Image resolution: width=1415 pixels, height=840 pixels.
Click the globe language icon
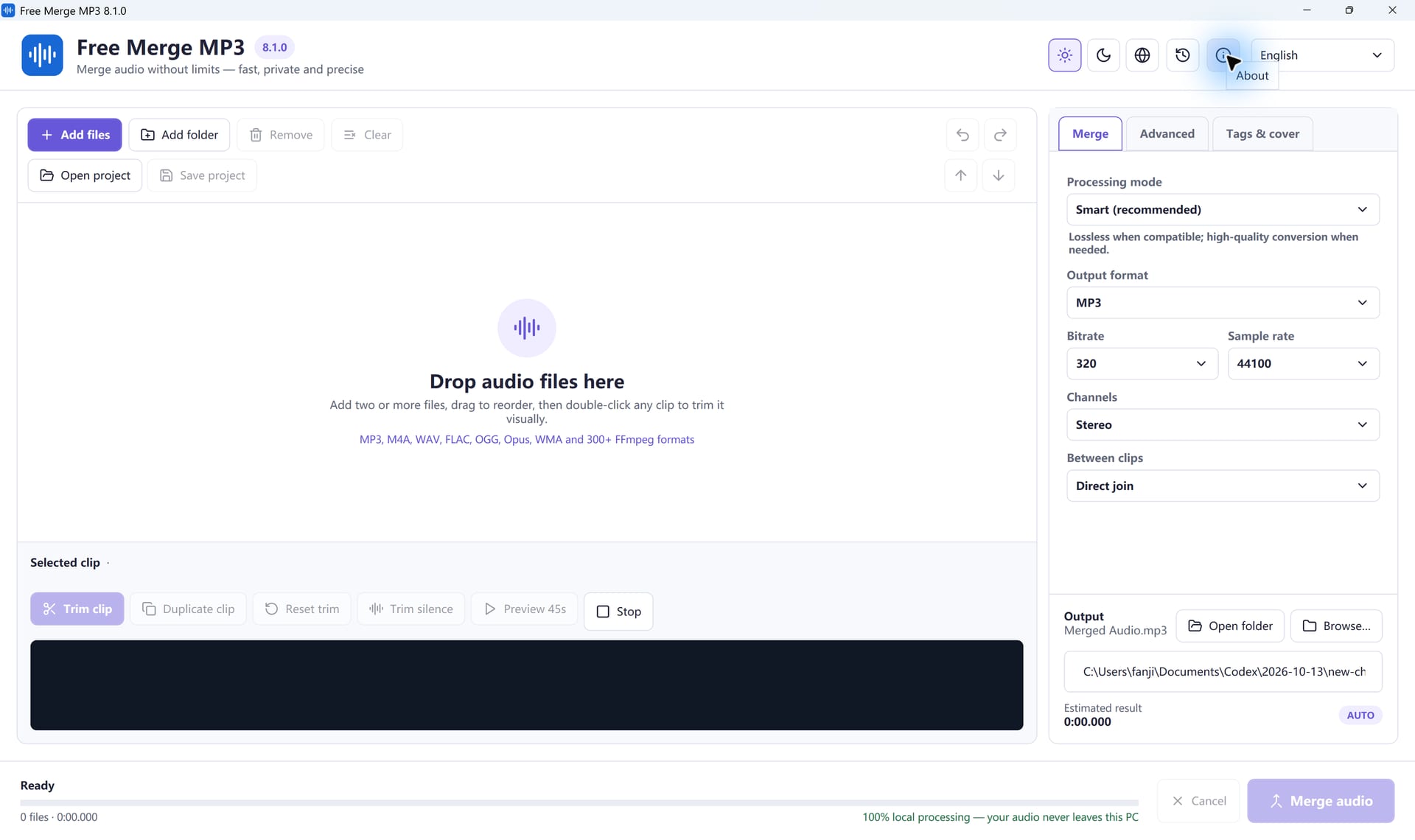1142,55
